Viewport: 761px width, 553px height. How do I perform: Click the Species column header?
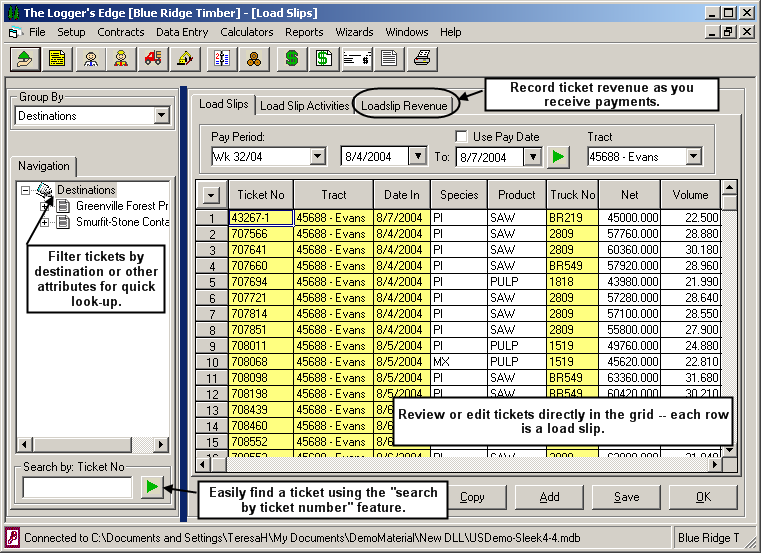click(459, 195)
